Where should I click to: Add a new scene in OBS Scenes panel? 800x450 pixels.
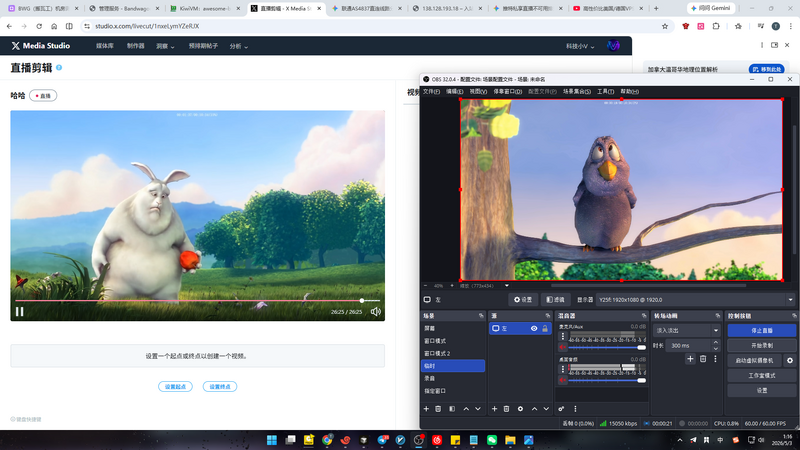tap(426, 409)
